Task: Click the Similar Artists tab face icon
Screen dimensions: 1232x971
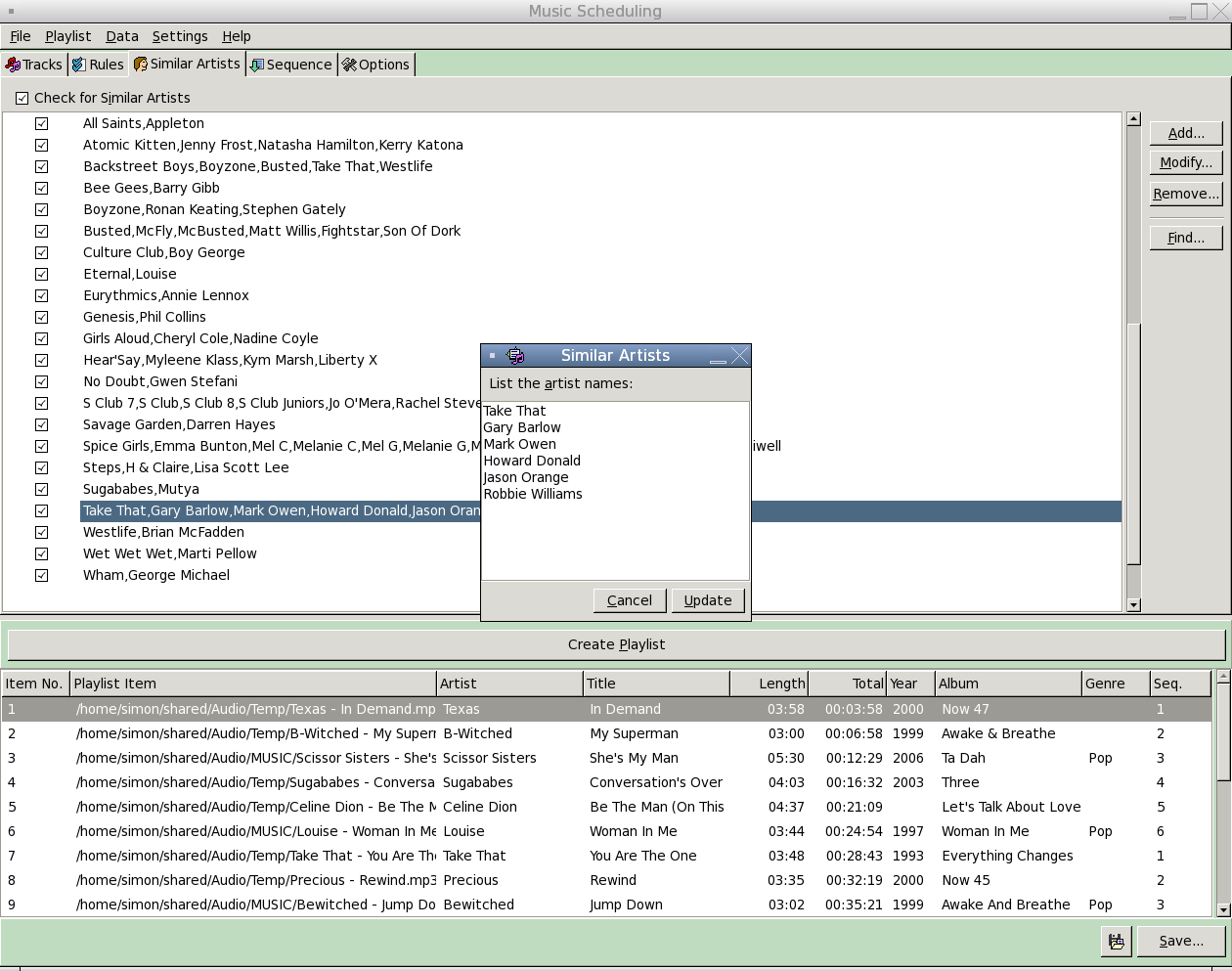Action: pyautogui.click(x=141, y=65)
